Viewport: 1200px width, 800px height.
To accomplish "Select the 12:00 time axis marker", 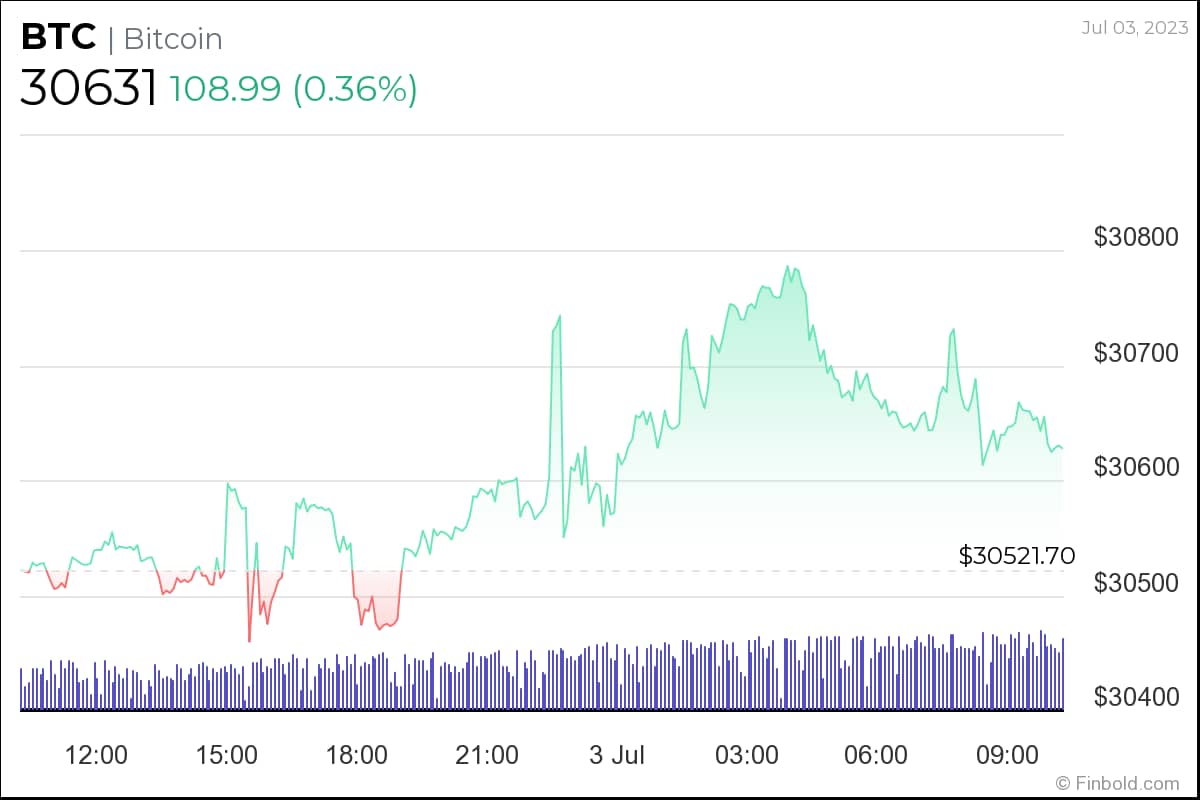I will coord(95,754).
